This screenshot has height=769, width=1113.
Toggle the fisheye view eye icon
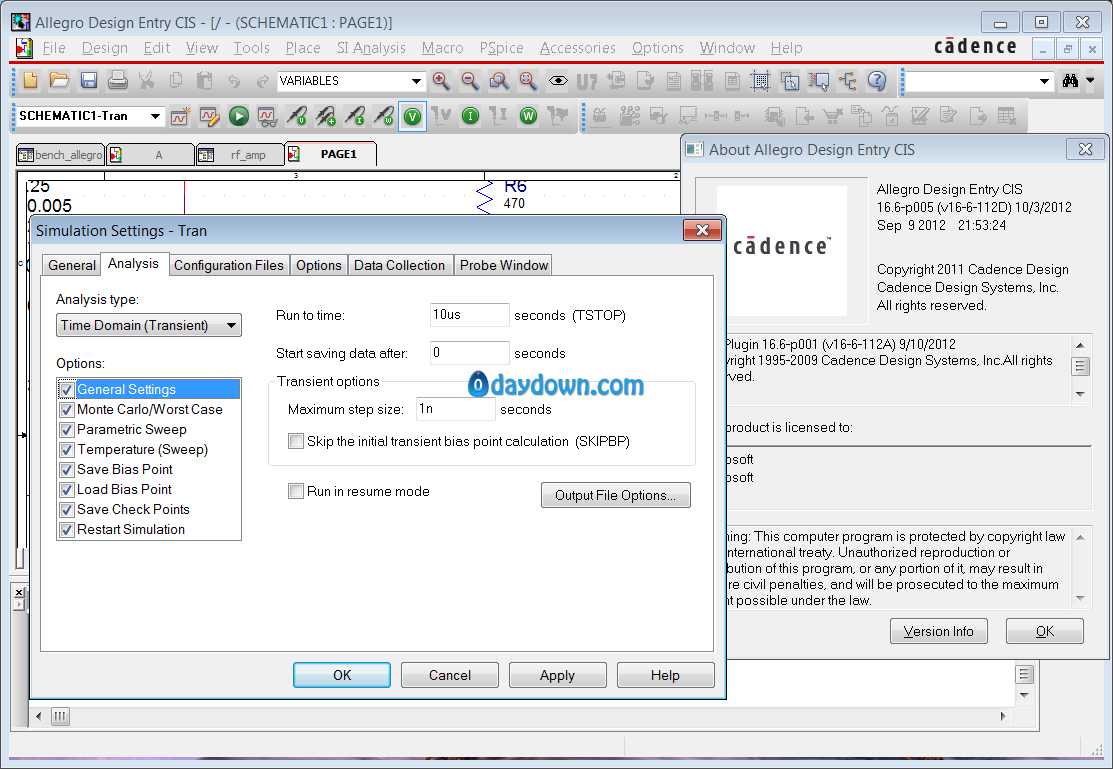point(558,81)
